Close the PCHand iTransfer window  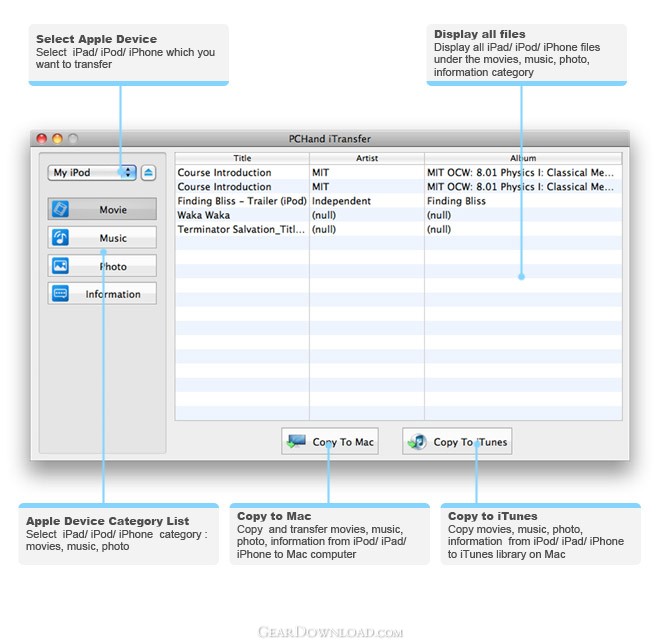point(42,139)
